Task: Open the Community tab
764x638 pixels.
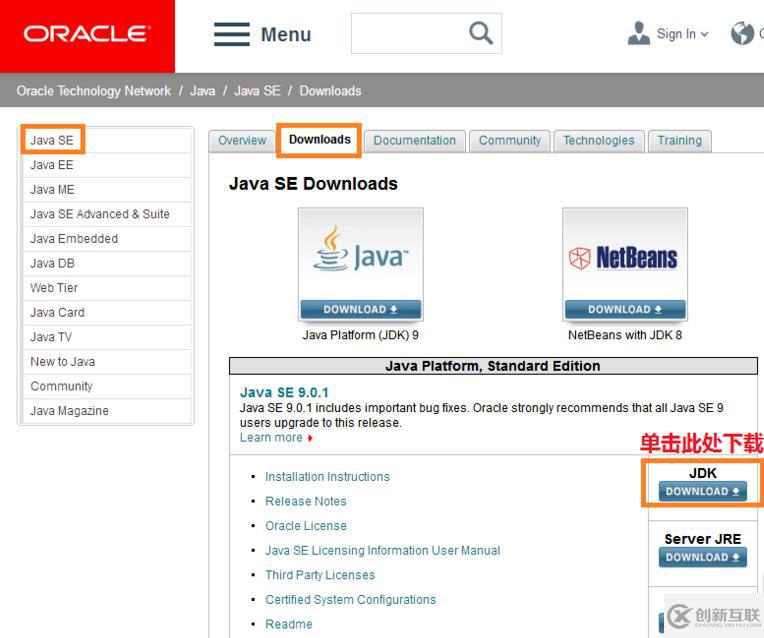Action: pyautogui.click(x=510, y=141)
